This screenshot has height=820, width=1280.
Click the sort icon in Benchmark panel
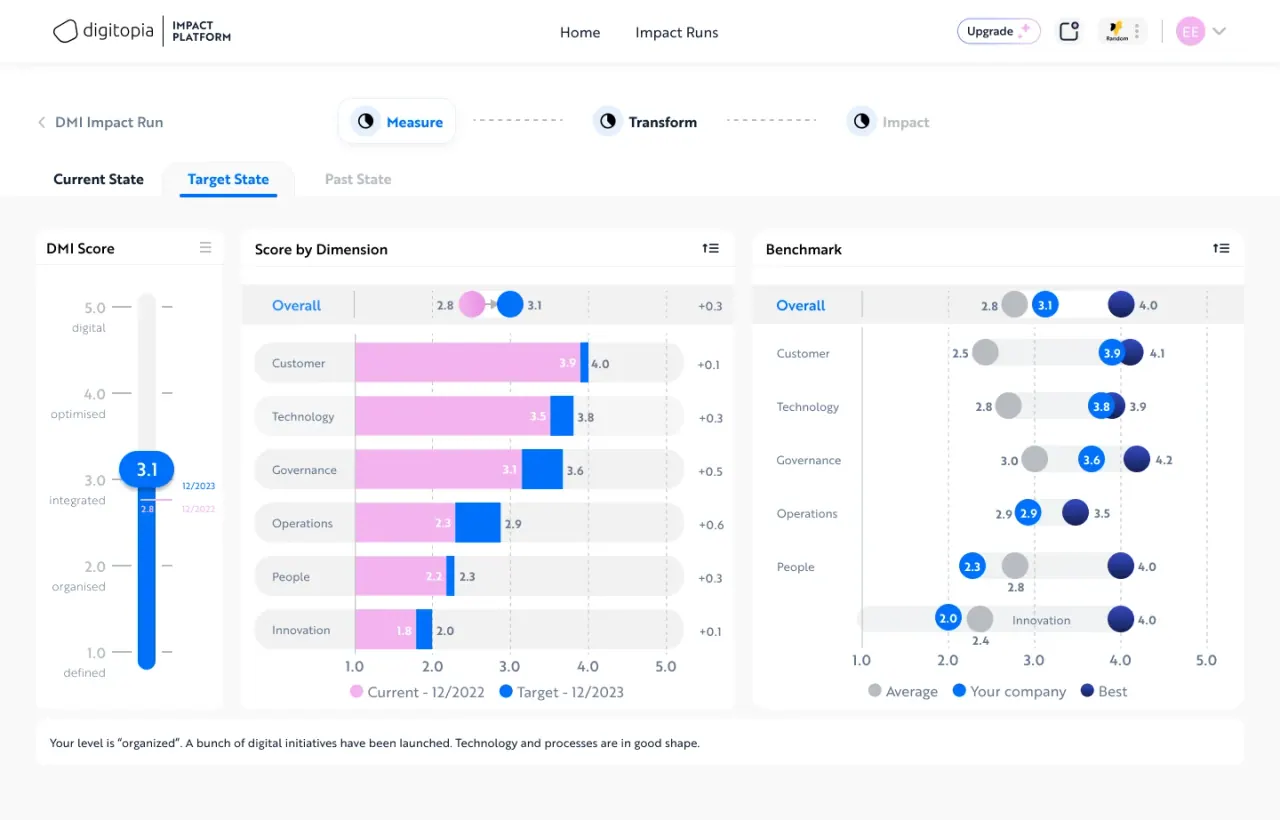coord(1221,248)
